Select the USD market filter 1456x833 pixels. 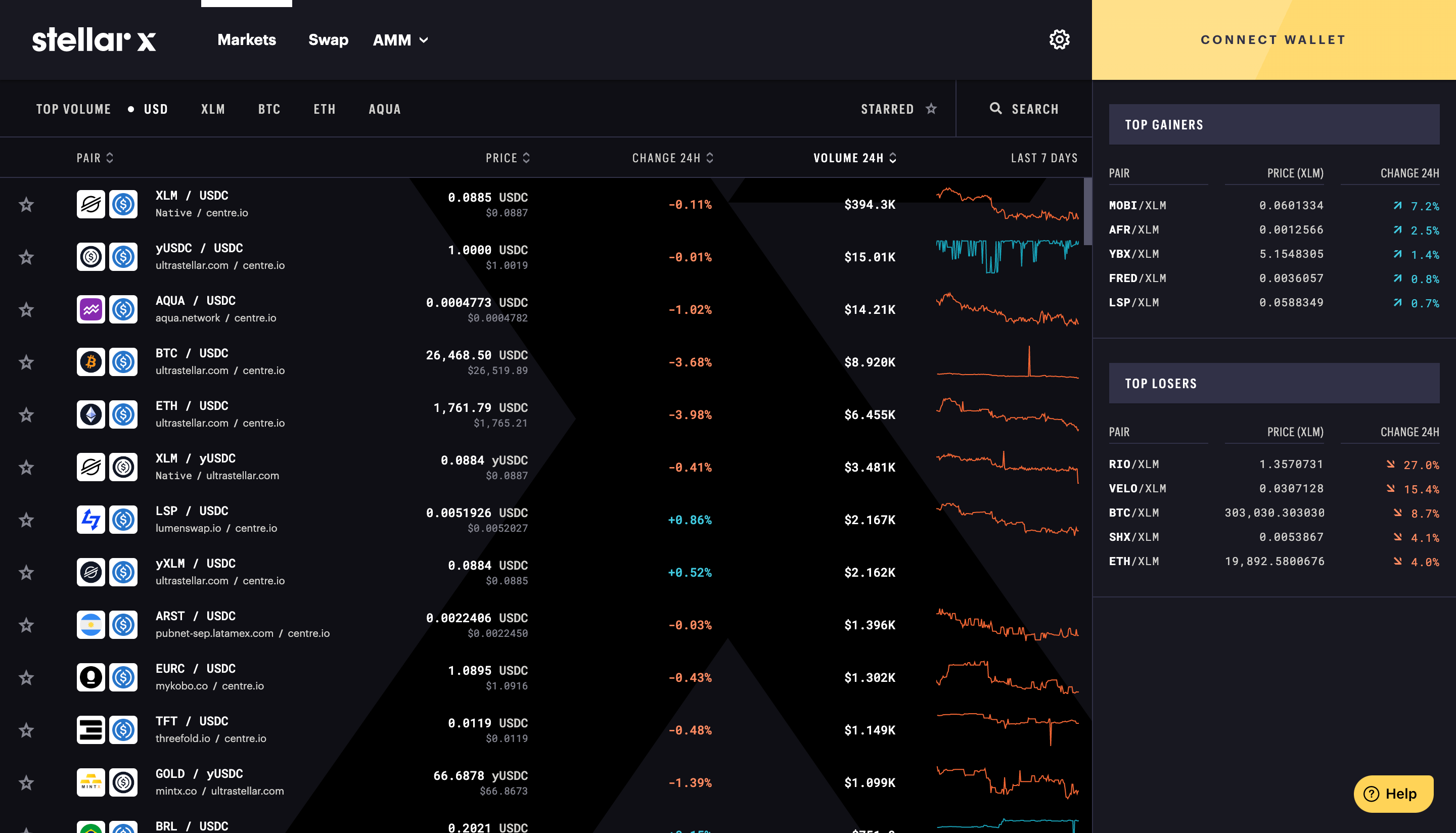point(156,109)
